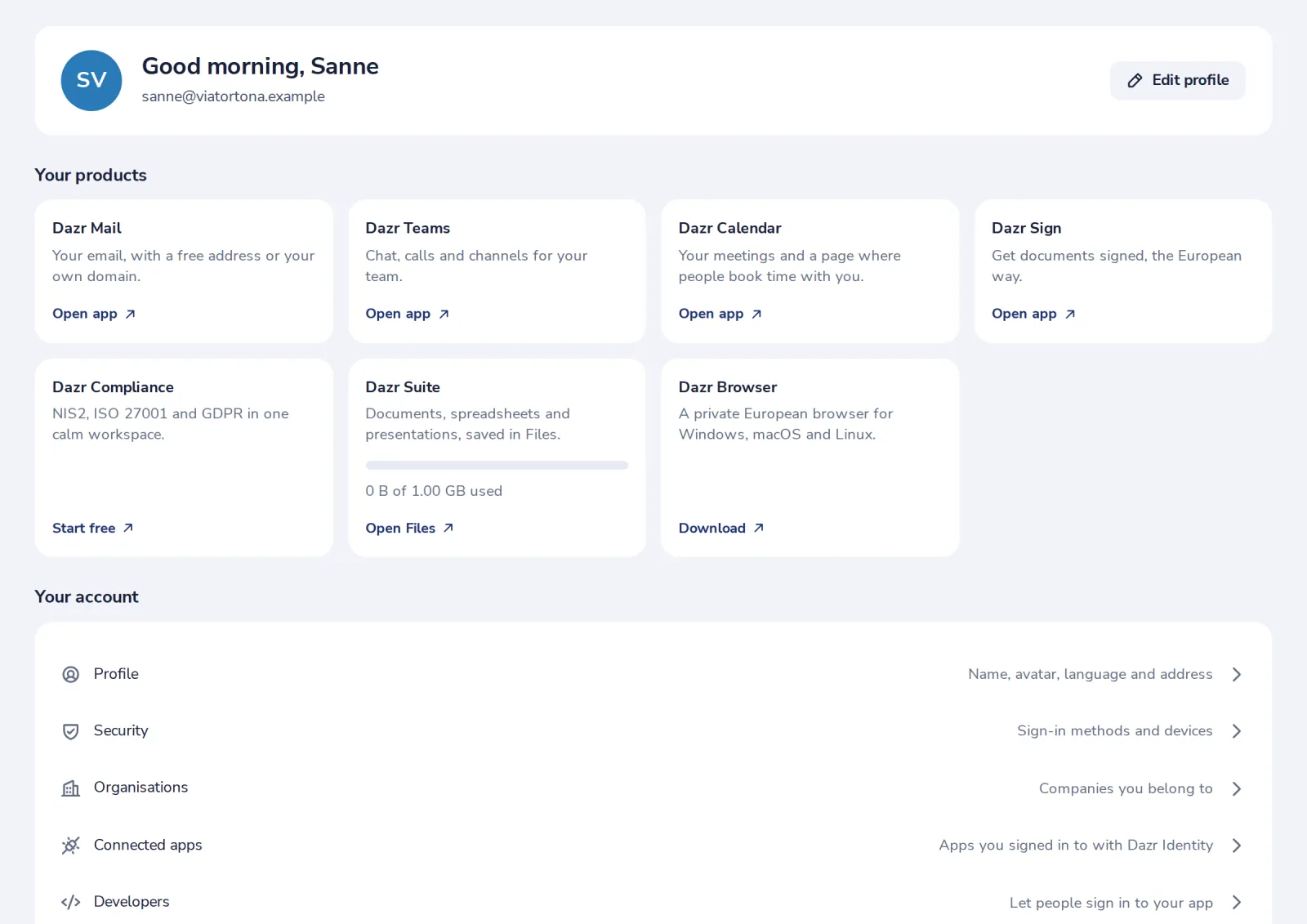
Task: Click the Security shield icon
Action: [x=71, y=731]
